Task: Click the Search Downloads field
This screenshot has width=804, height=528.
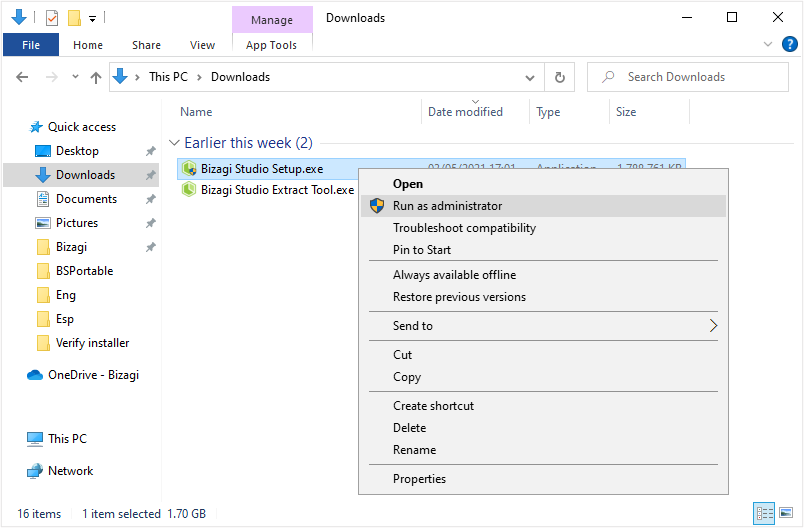Action: tap(688, 77)
